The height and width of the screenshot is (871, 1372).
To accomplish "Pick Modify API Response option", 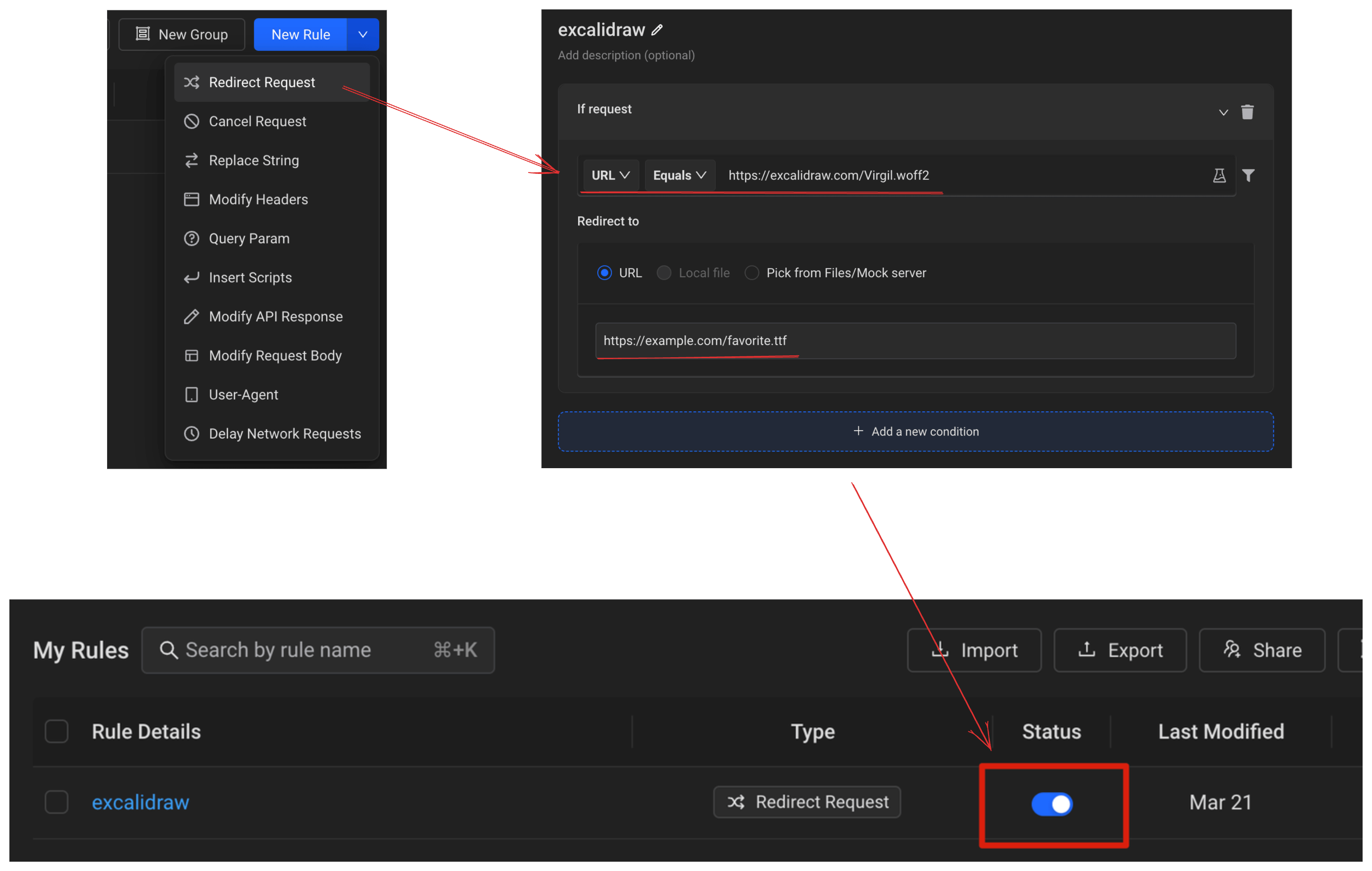I will [273, 316].
